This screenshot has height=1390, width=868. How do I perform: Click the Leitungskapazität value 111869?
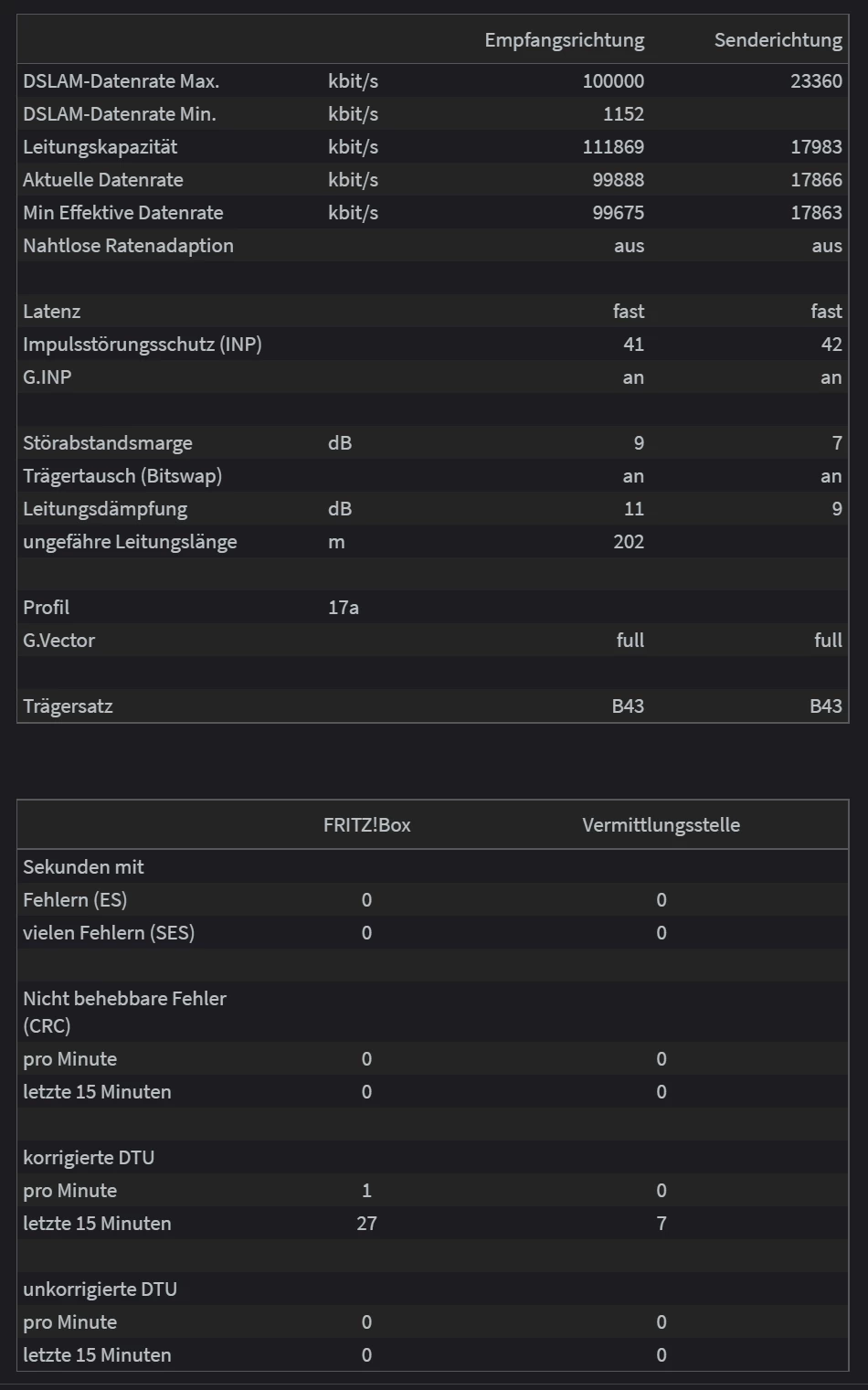(613, 147)
